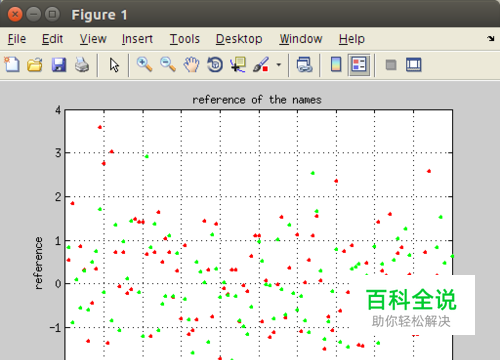Click the y-axis tick label -1

pos(55,328)
